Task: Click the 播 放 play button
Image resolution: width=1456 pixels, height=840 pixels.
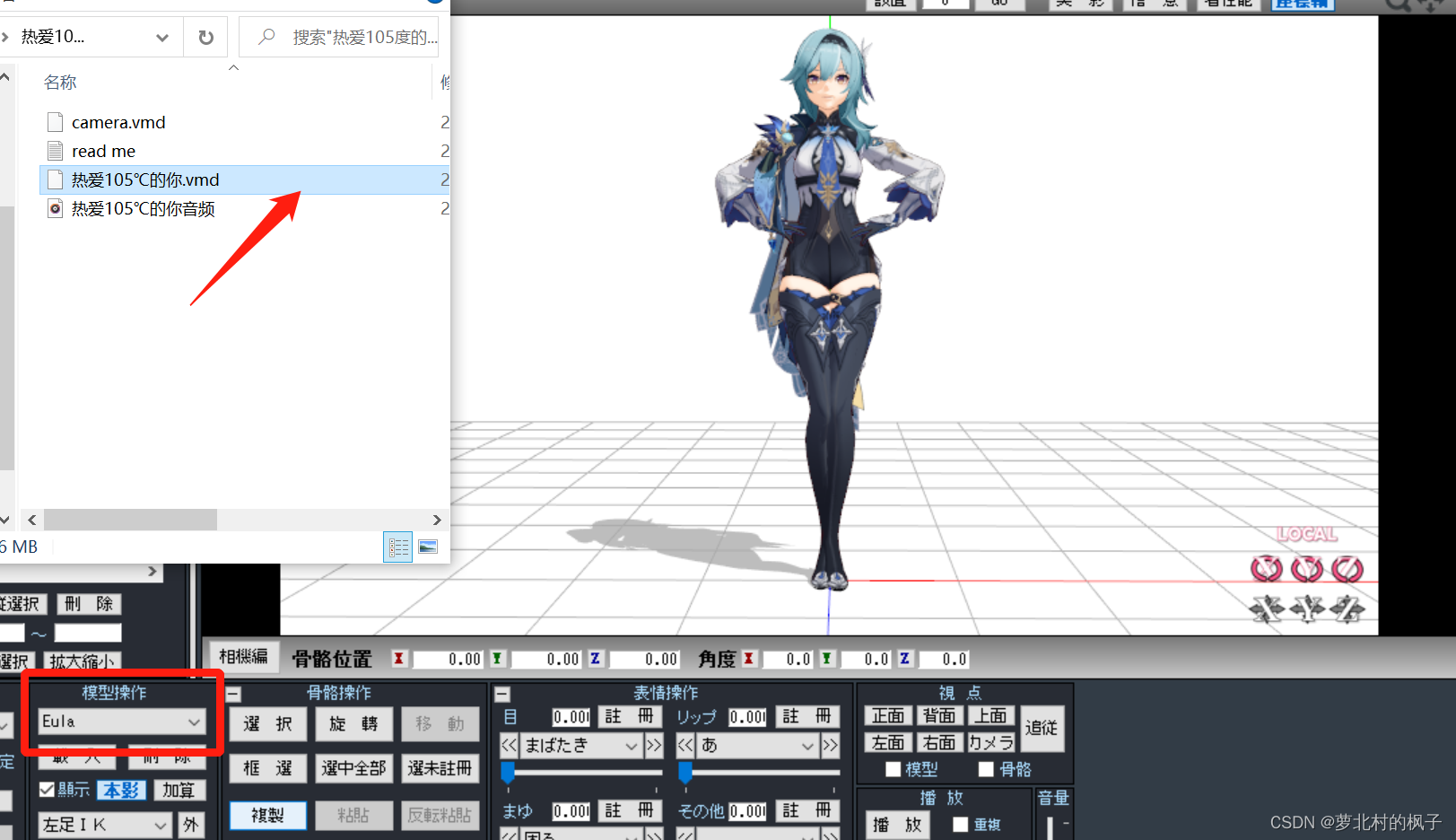Action: click(x=896, y=824)
